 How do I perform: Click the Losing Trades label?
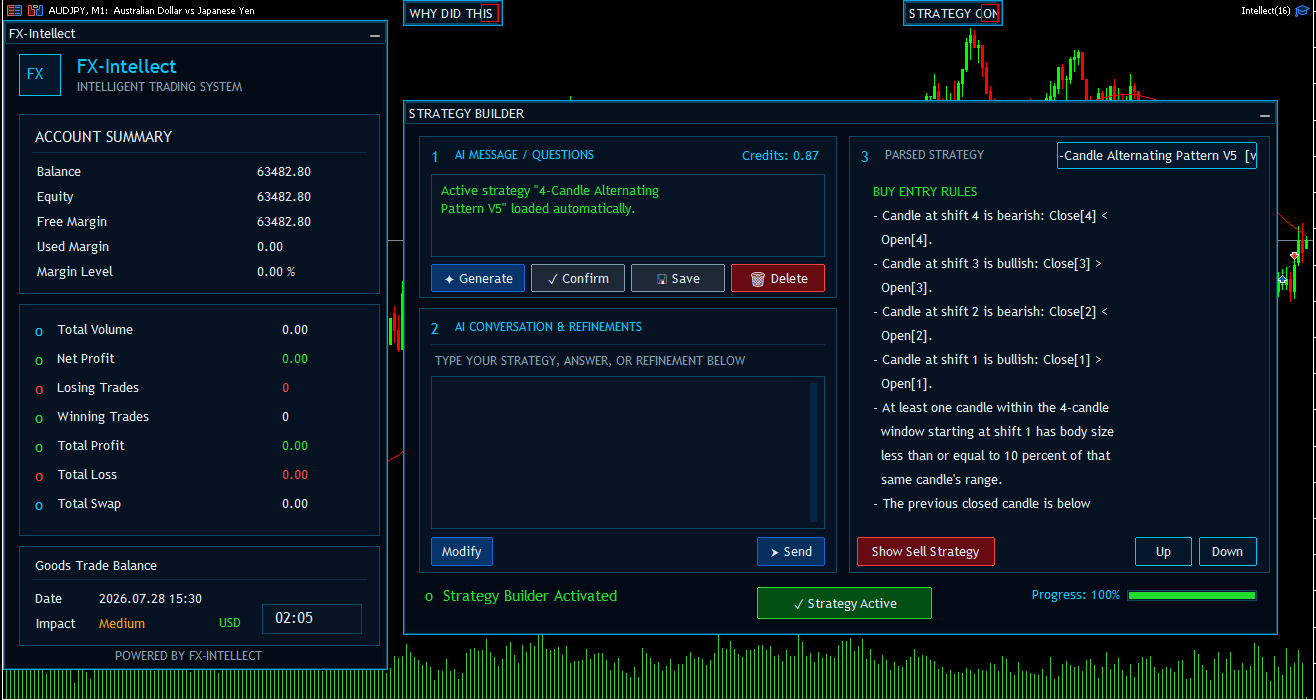click(98, 388)
